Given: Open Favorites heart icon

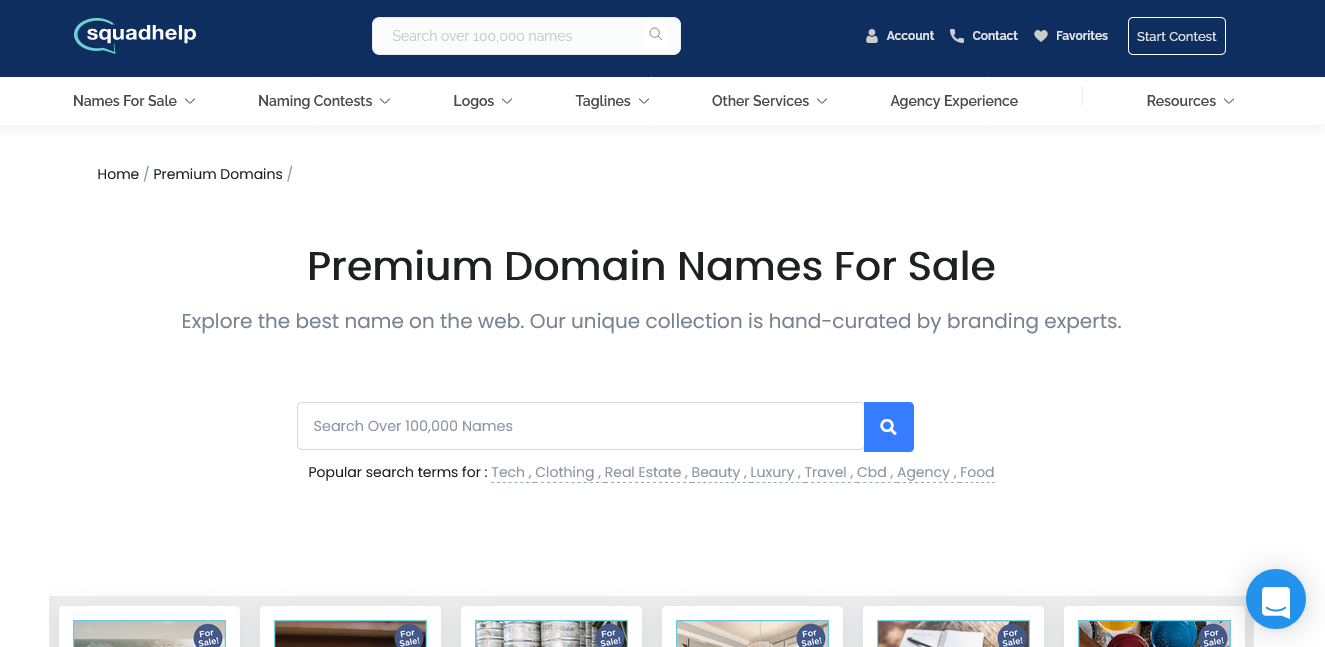Looking at the screenshot, I should (x=1041, y=36).
